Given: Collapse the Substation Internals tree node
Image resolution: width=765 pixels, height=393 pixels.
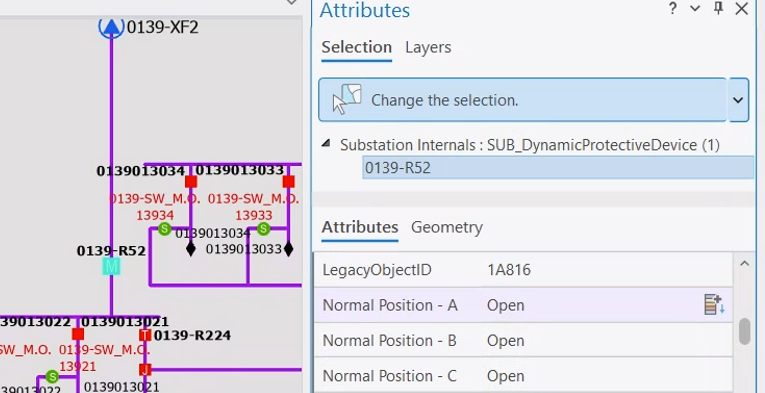Looking at the screenshot, I should [x=326, y=143].
